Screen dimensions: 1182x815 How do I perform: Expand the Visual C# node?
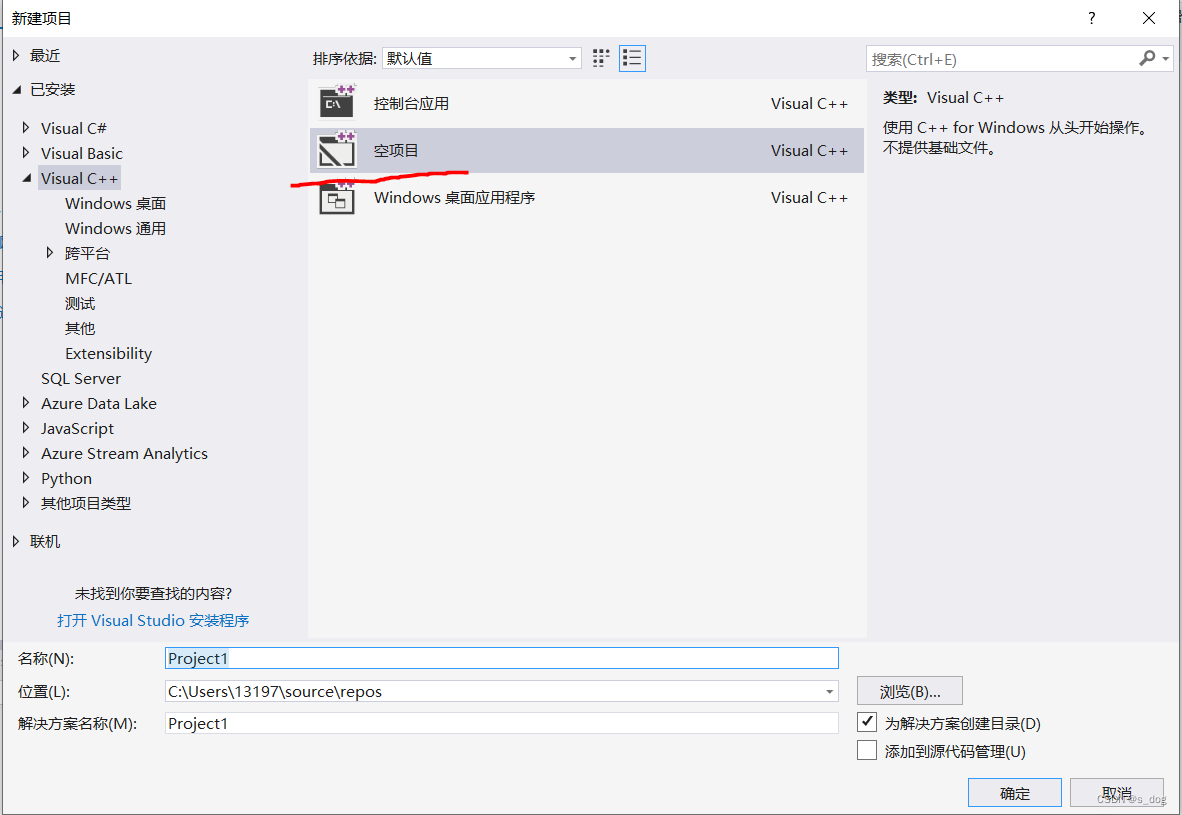[26, 127]
